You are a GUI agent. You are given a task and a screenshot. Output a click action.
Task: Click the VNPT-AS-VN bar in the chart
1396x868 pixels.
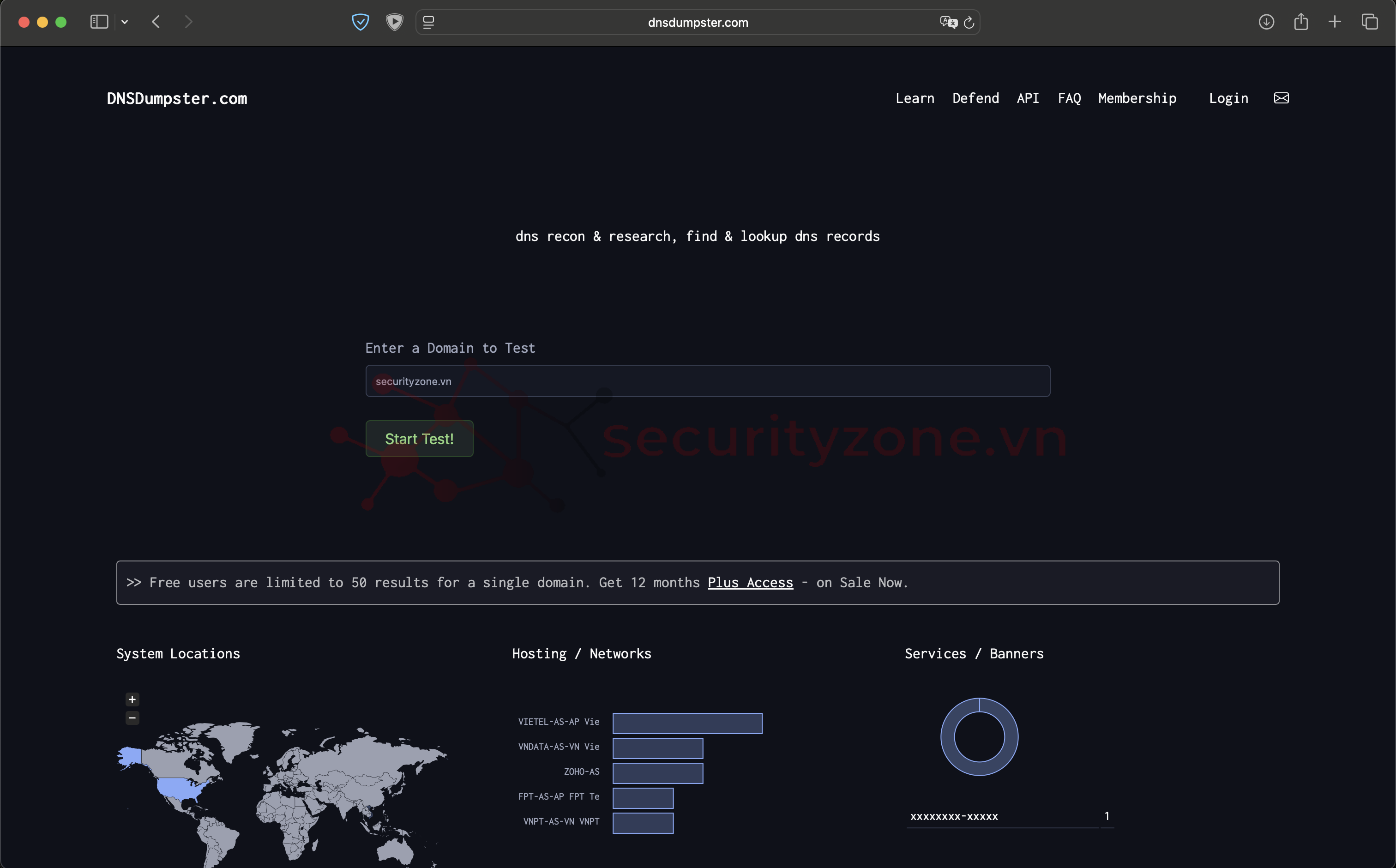click(x=643, y=823)
